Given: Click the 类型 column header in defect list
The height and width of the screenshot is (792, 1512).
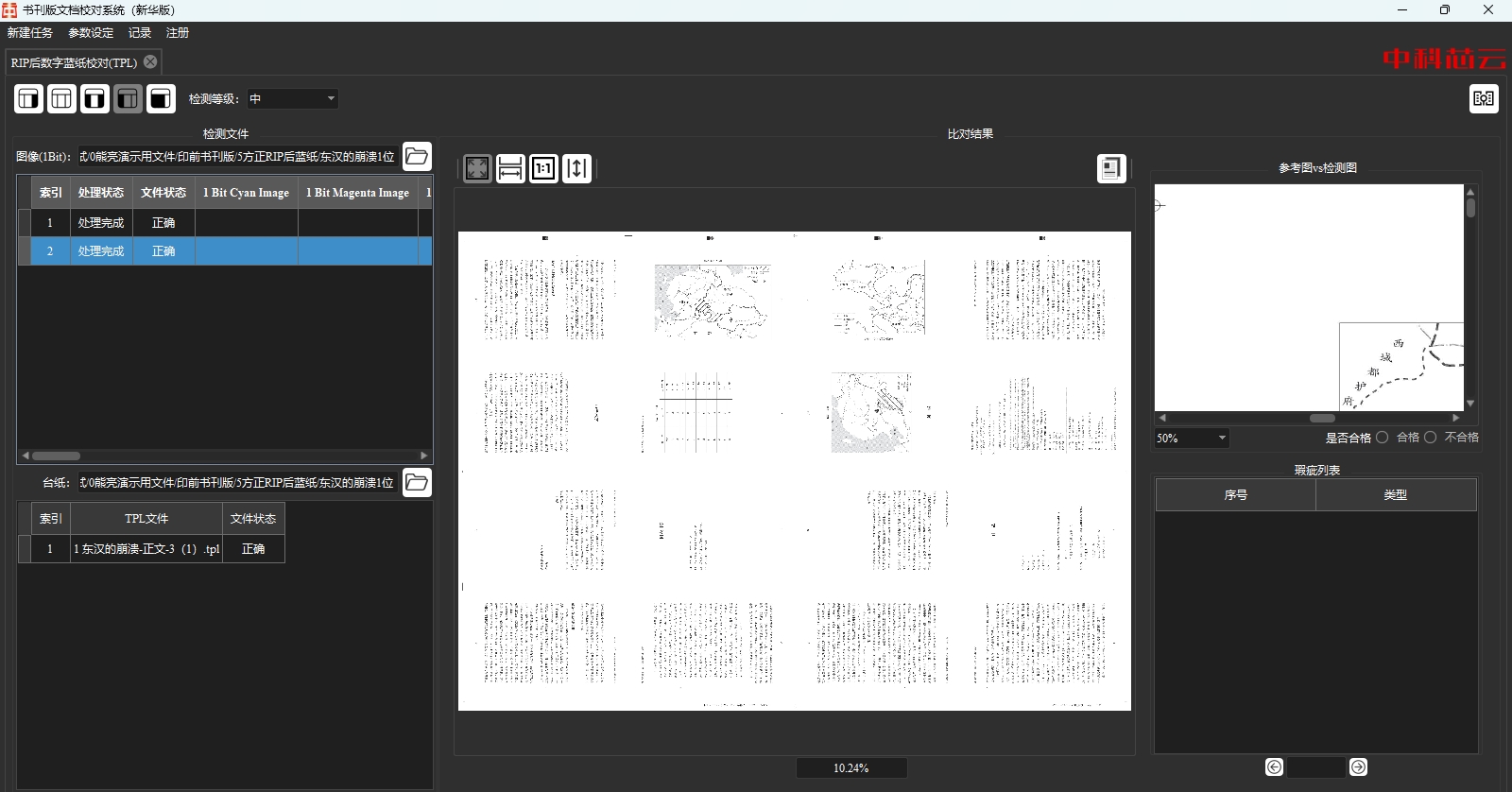Looking at the screenshot, I should tap(1395, 494).
